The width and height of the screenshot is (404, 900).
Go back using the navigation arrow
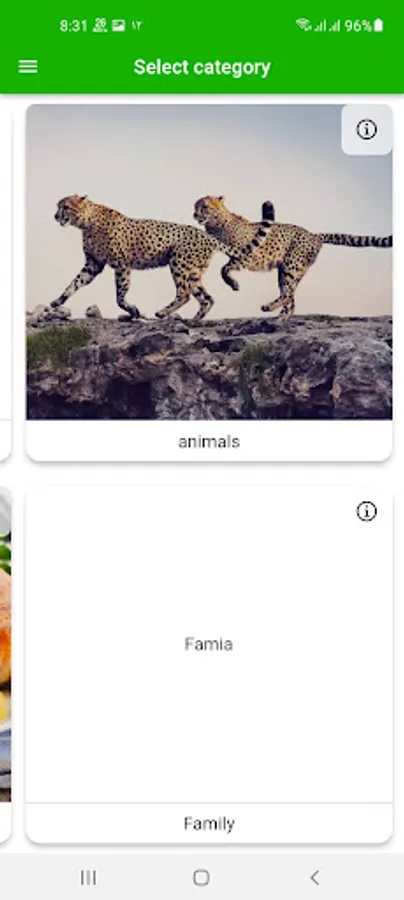314,877
